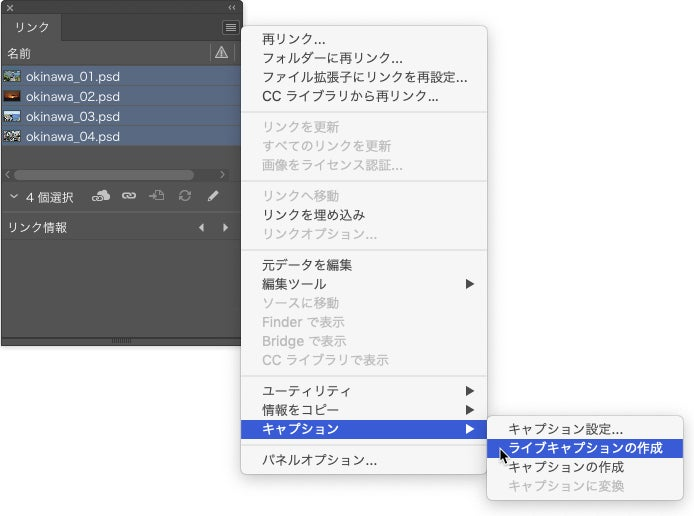The width and height of the screenshot is (694, 516).
Task: Click the okinawa_02.psd file name
Action: [x=73, y=96]
